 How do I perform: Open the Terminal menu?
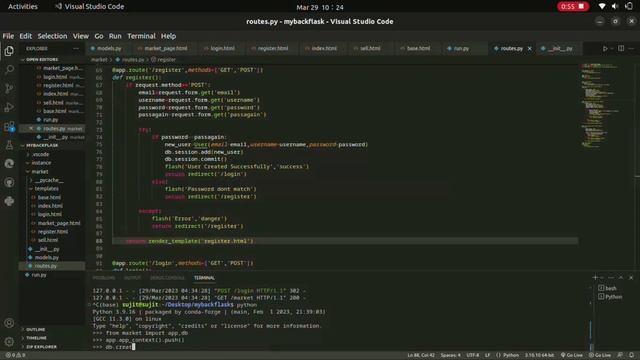coord(141,36)
